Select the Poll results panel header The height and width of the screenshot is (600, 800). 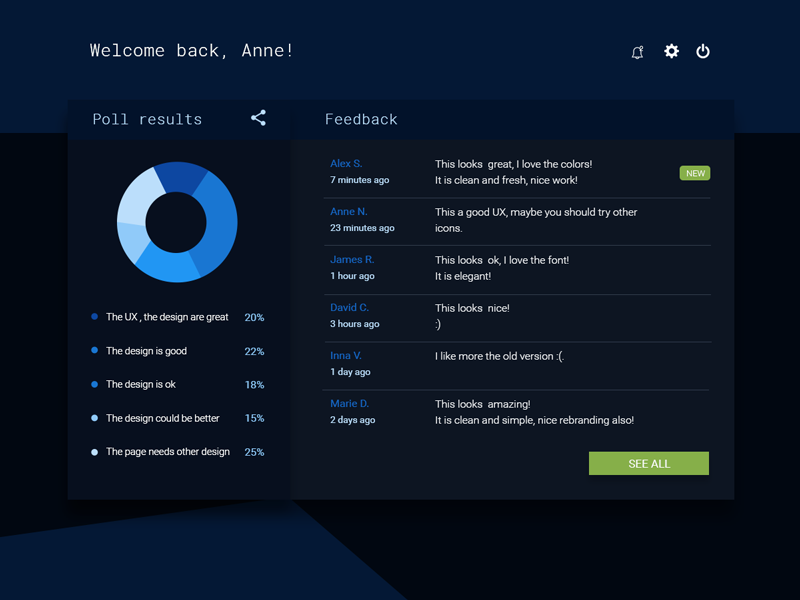coord(147,119)
